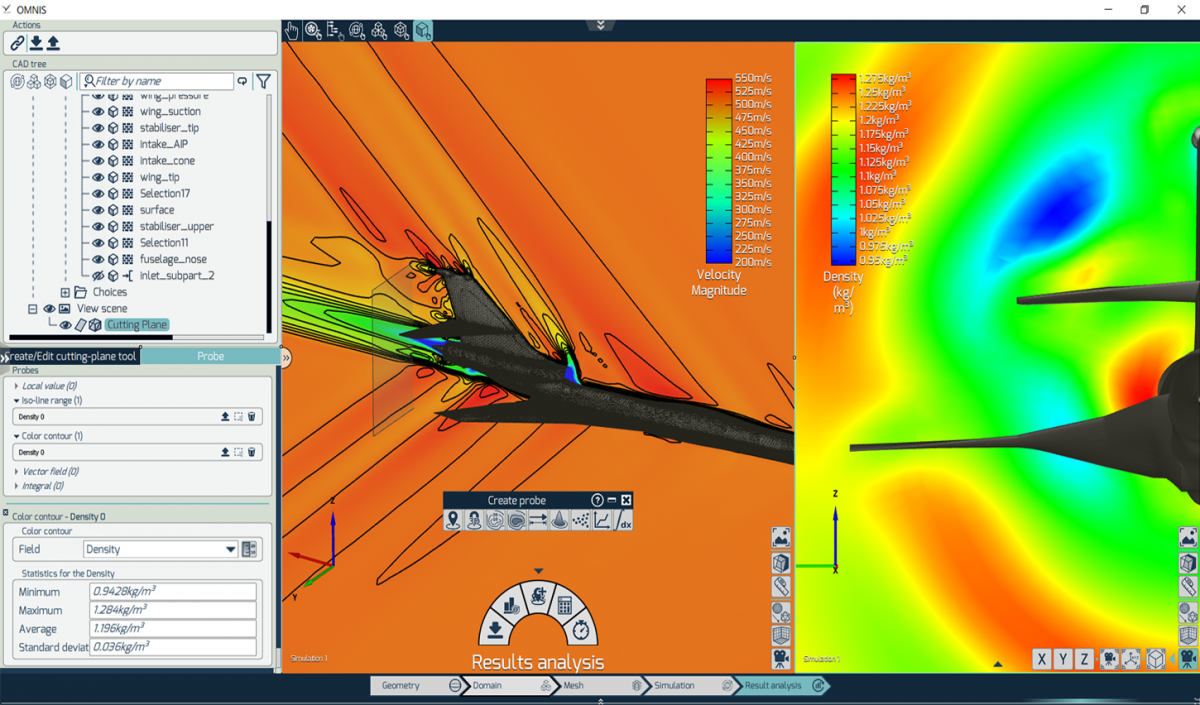The image size is (1200, 705).
Task: Toggle visibility of wing_suction
Action: [x=98, y=112]
